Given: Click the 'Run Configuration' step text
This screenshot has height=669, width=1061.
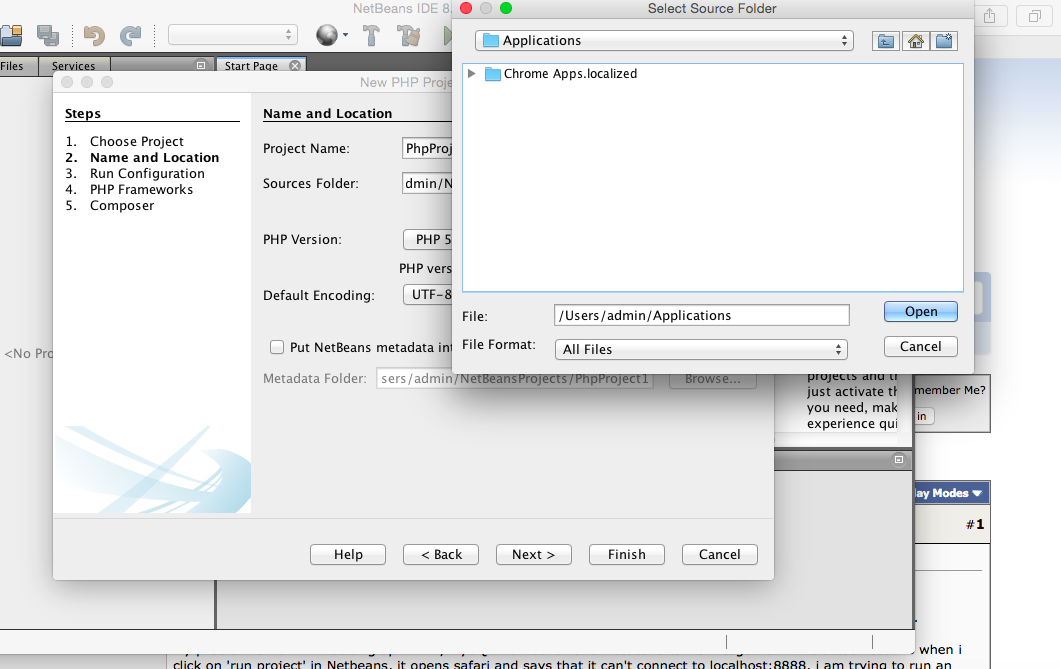Looking at the screenshot, I should pos(147,173).
